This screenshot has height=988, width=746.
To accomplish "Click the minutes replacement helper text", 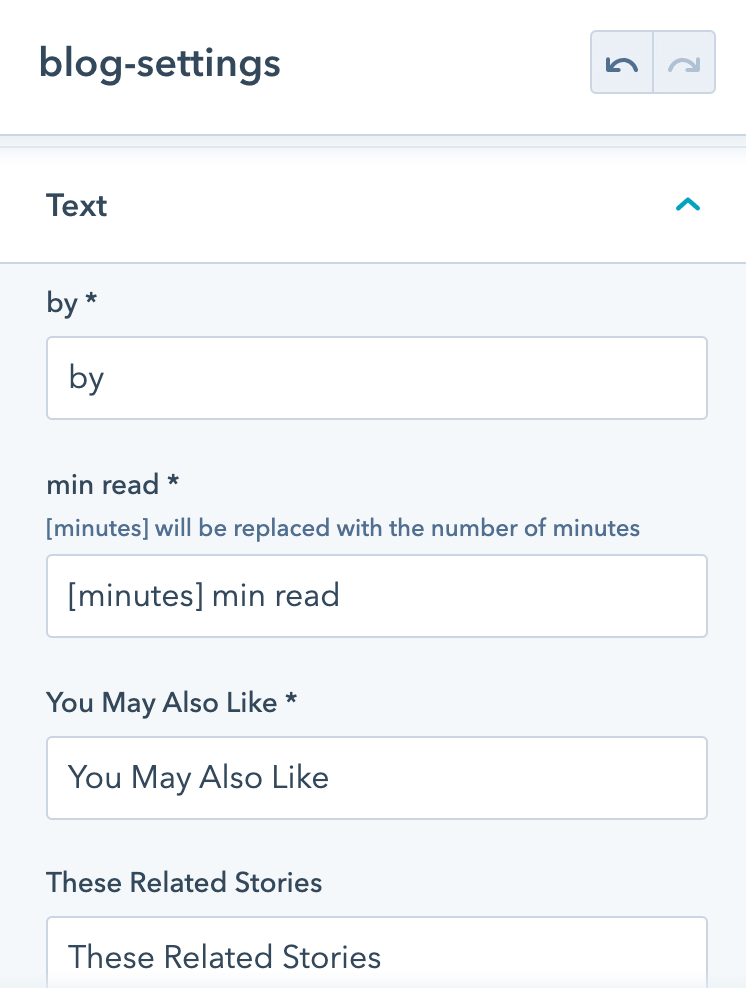I will click(x=342, y=528).
